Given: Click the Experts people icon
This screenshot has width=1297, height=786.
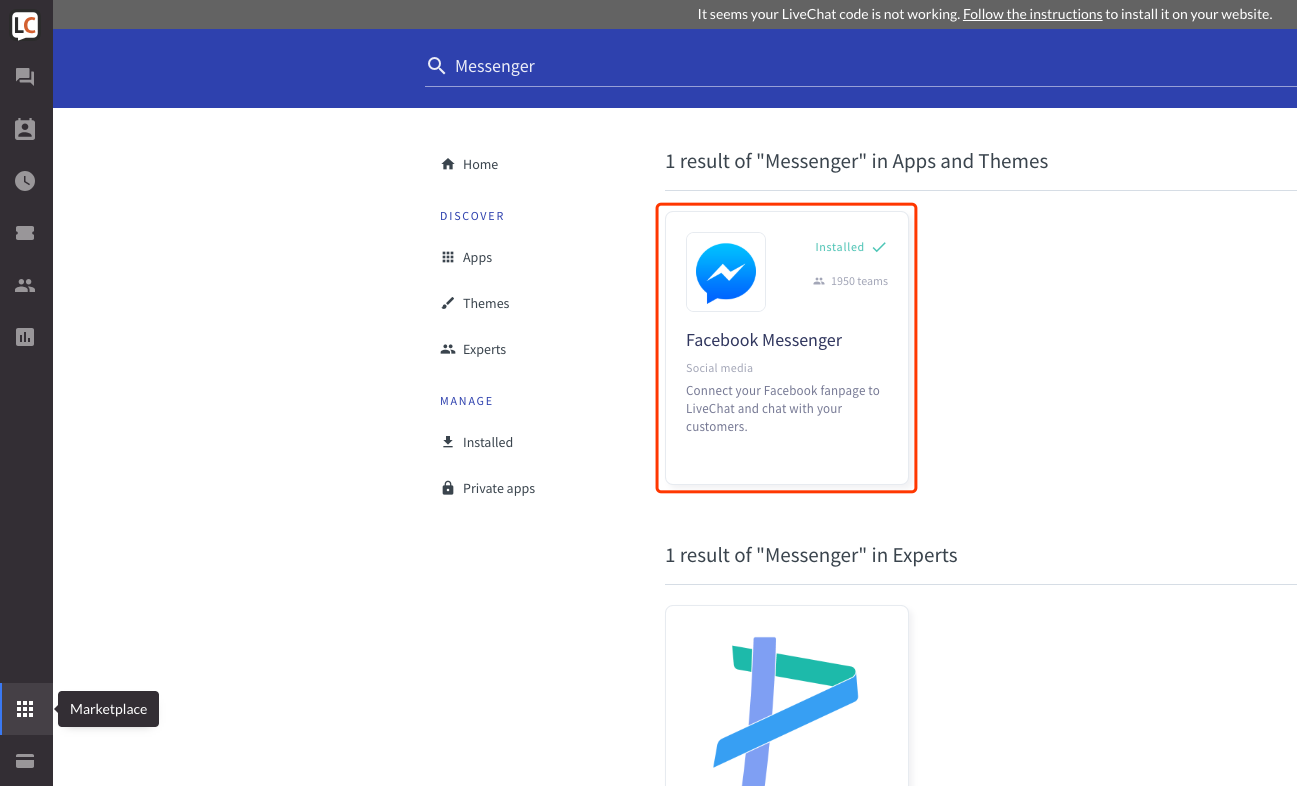Looking at the screenshot, I should click(x=448, y=349).
